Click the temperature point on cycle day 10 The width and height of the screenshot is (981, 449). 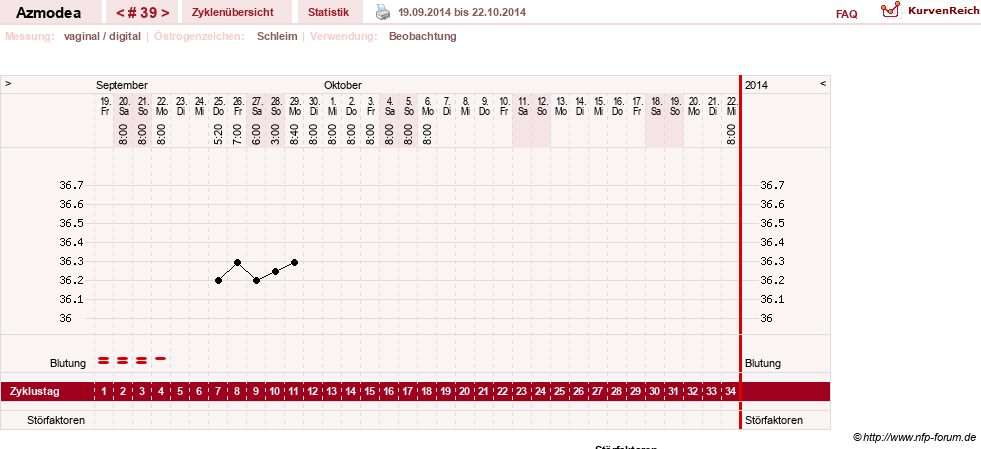(x=275, y=271)
